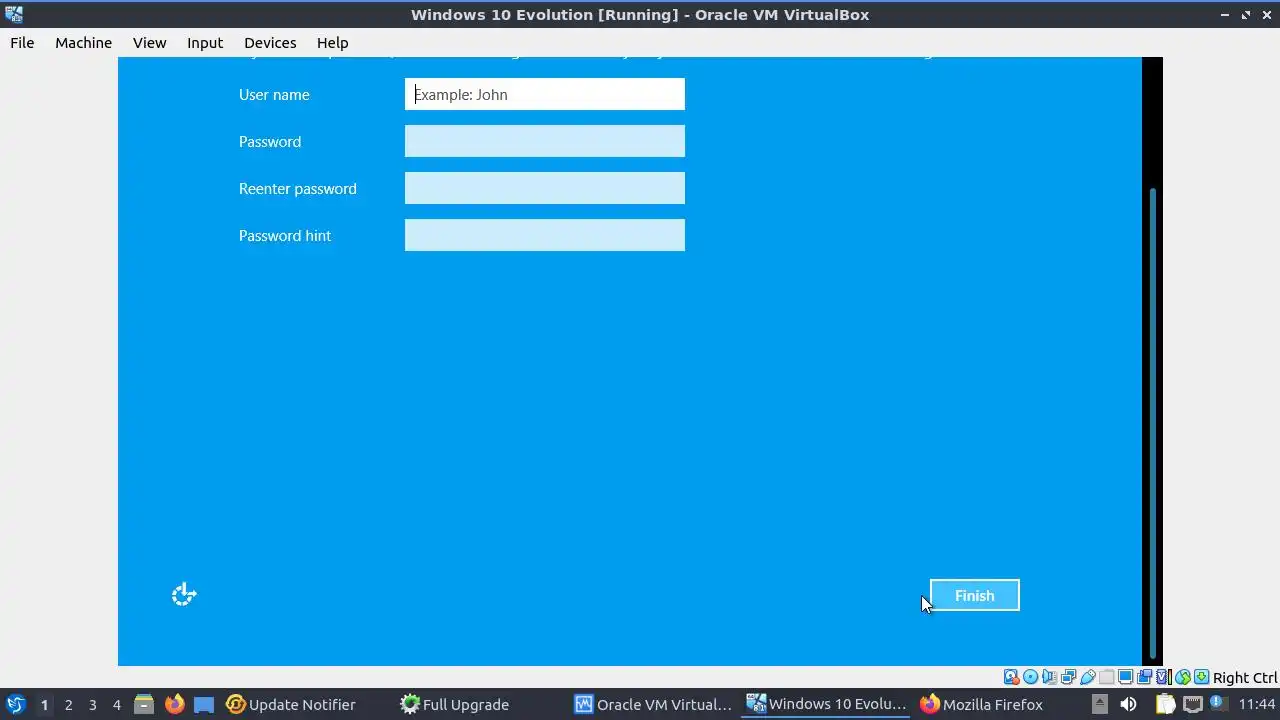The image size is (1280, 720).
Task: Switch to workspace 4
Action: point(116,704)
